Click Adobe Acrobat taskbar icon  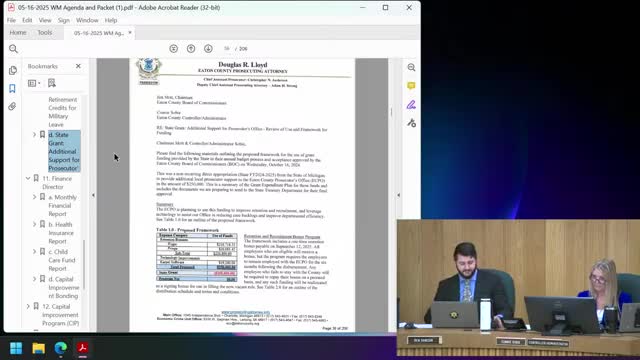pos(82,348)
